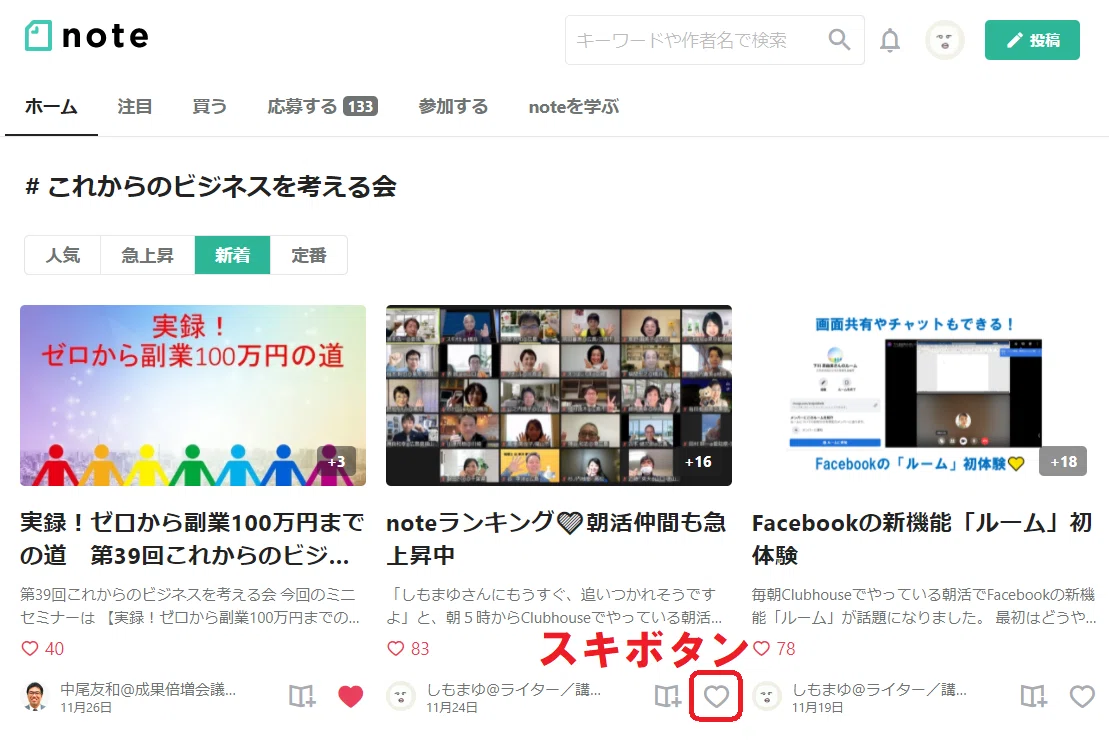Add the 11月19日 article to a magazine
Viewport: 1109px width, 743px height.
(1033, 696)
